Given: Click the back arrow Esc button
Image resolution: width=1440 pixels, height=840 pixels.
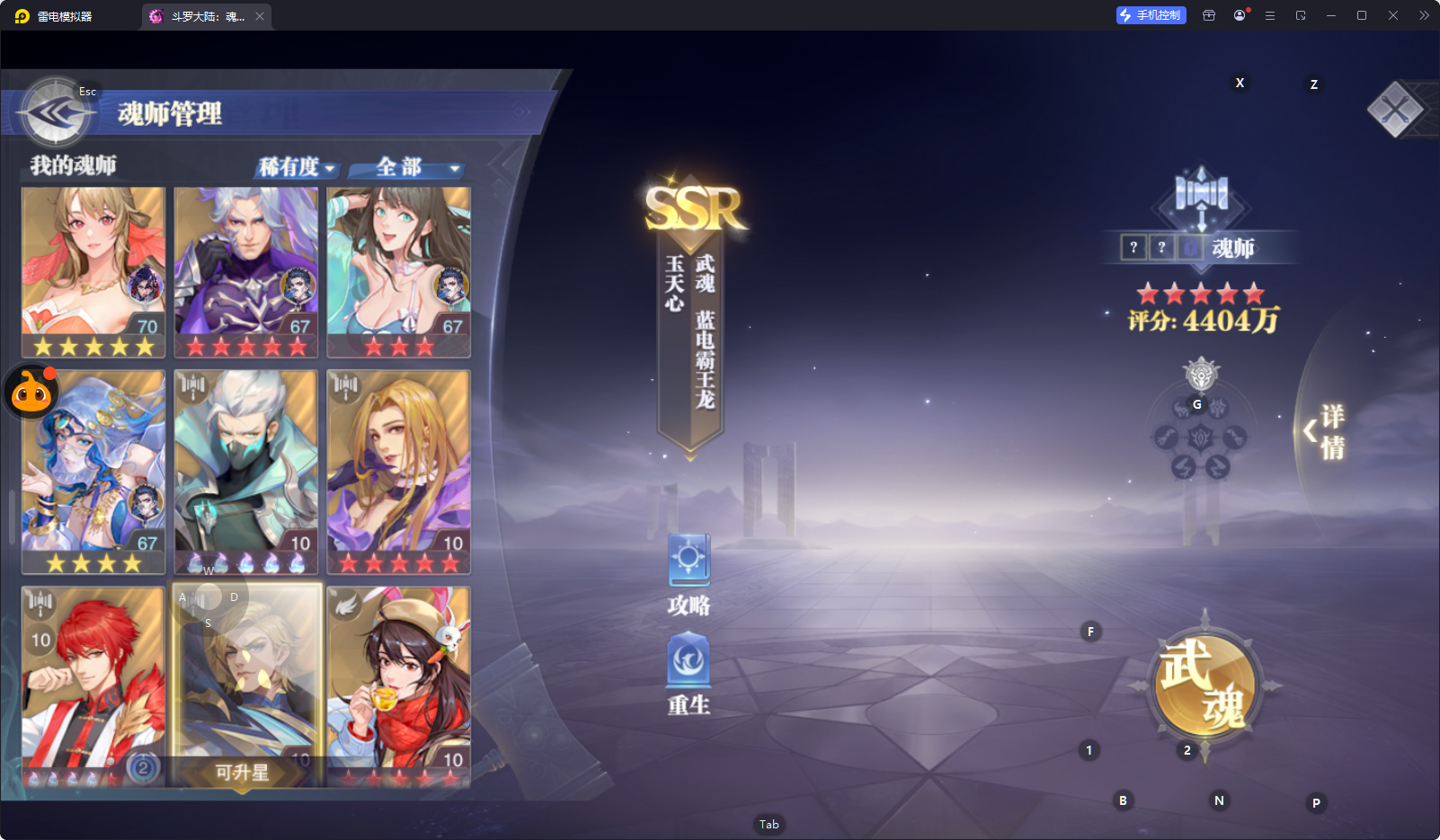Looking at the screenshot, I should pos(56,113).
